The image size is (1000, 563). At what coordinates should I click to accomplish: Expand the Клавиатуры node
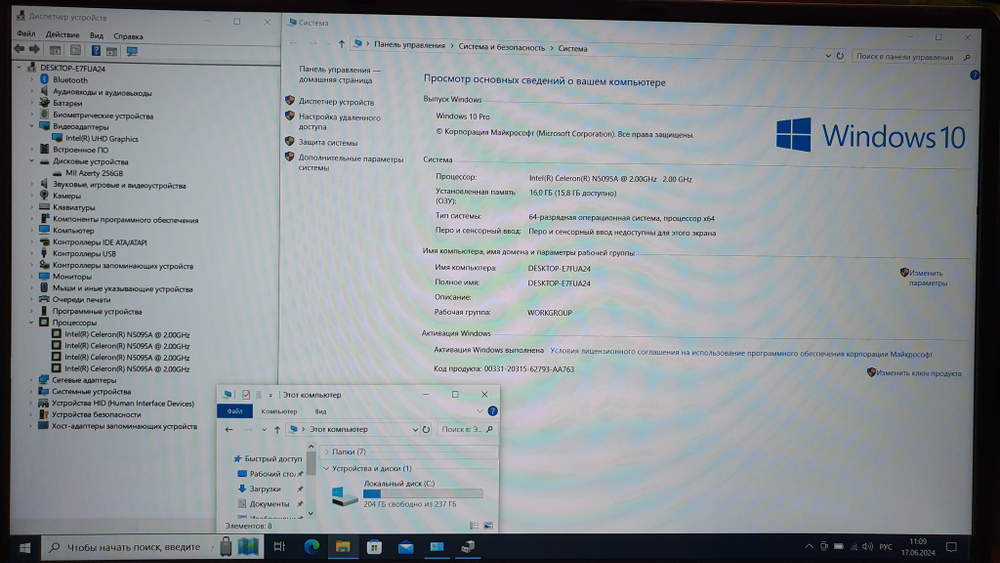(x=31, y=207)
